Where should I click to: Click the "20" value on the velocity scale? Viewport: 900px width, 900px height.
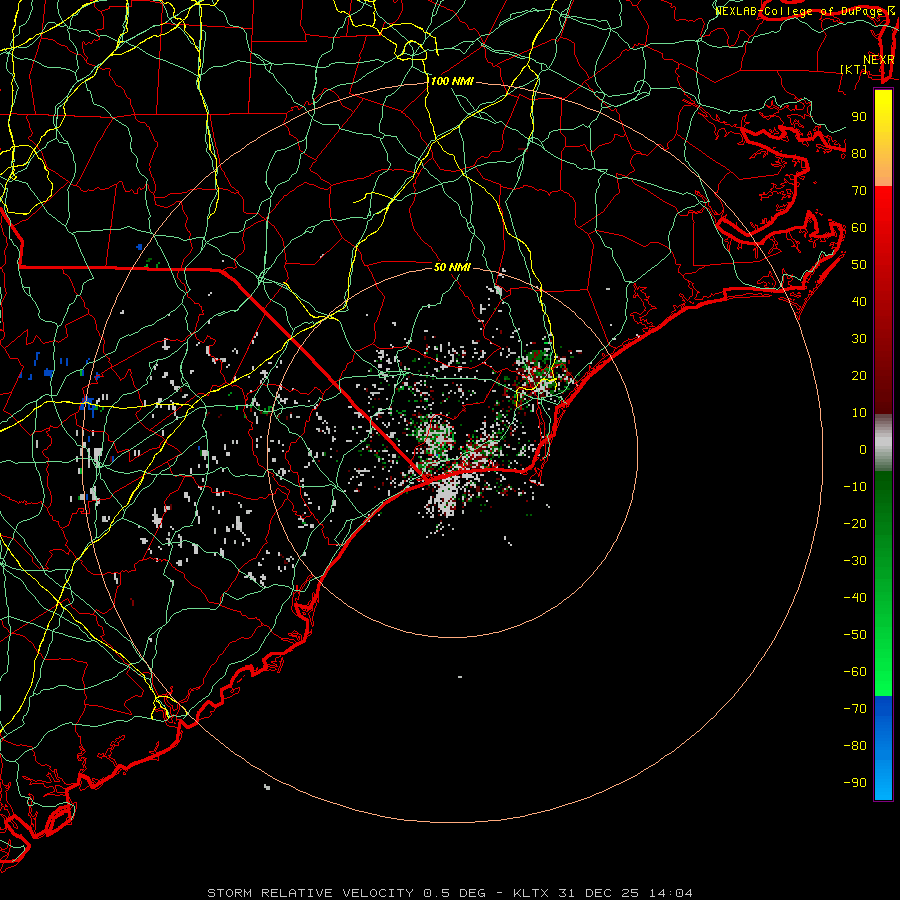point(859,375)
